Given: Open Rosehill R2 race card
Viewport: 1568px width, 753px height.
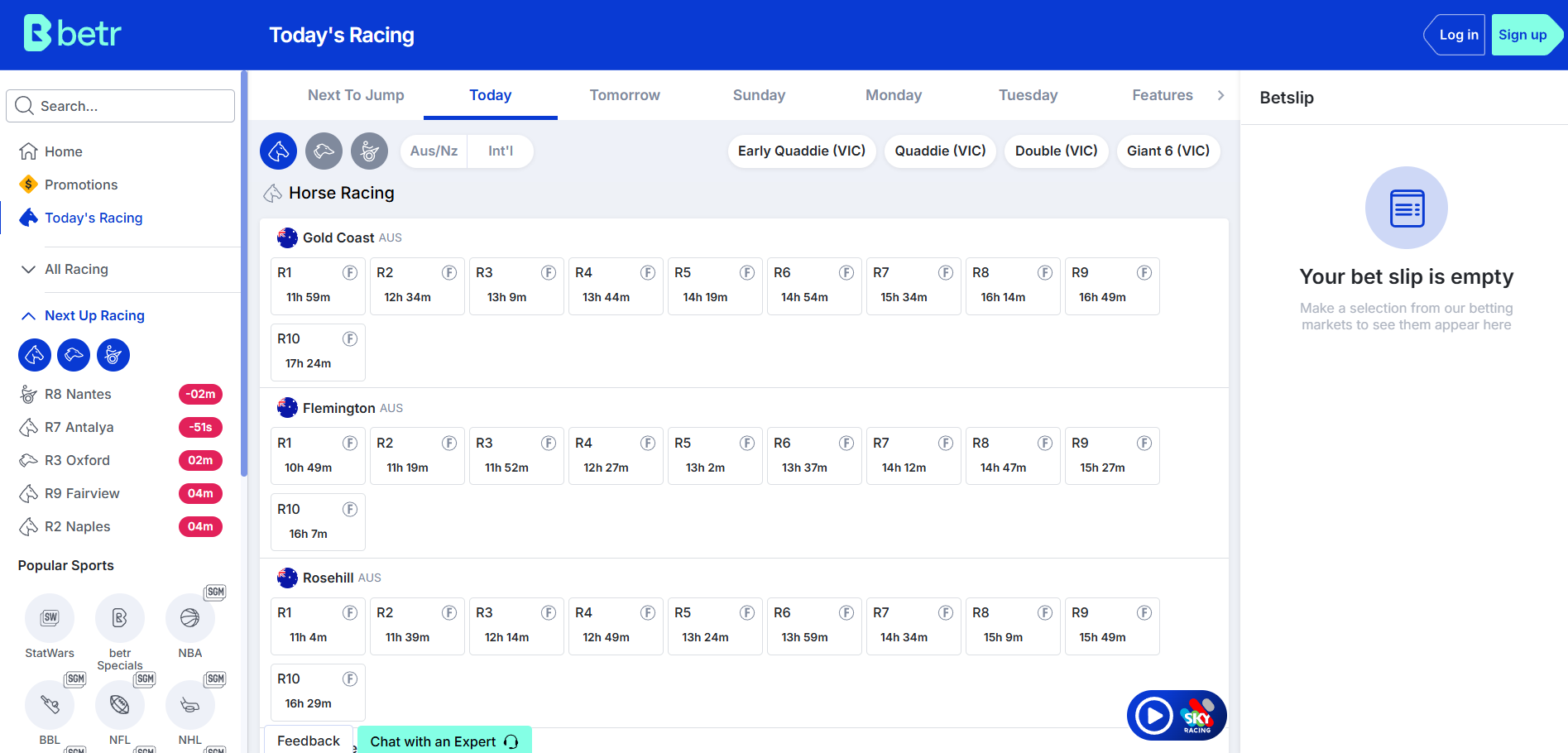Looking at the screenshot, I should [x=417, y=626].
